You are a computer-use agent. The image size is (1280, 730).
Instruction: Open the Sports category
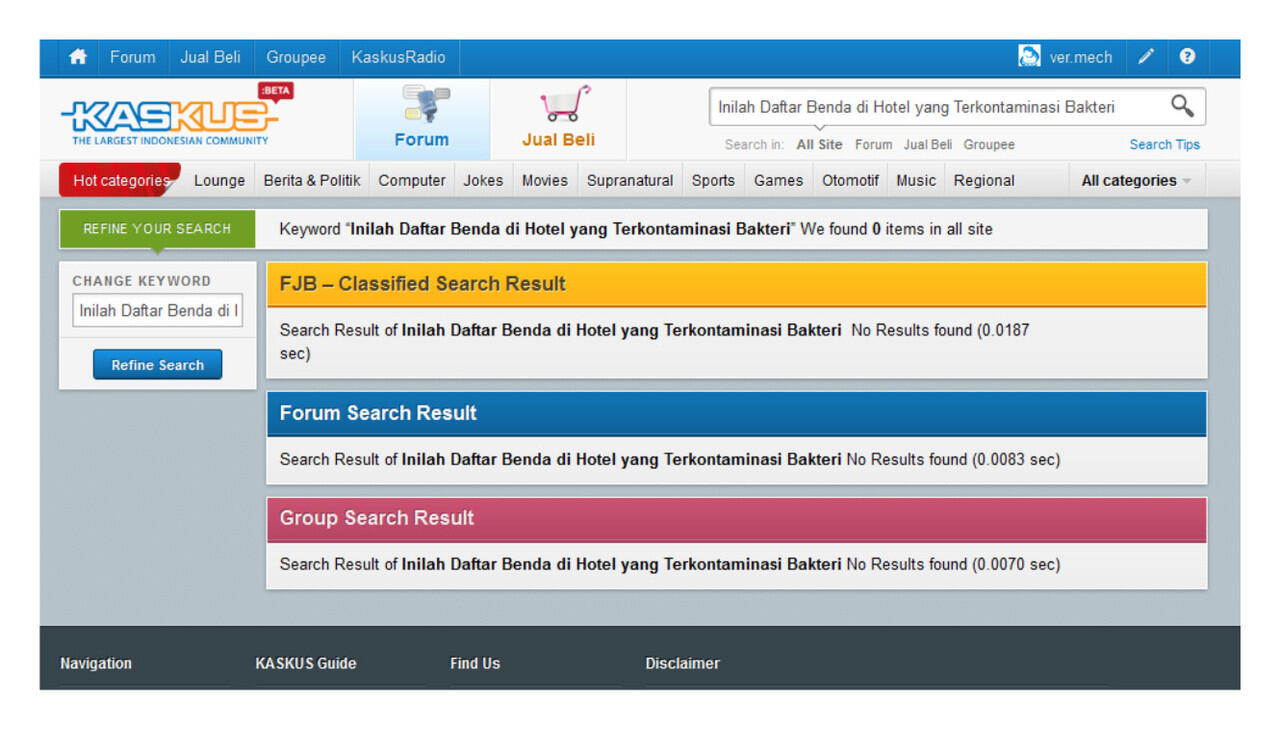(713, 181)
